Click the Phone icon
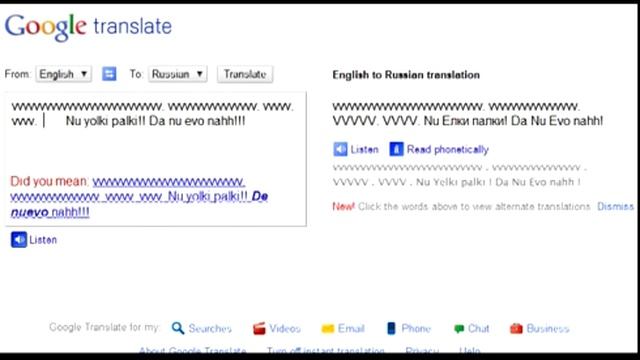640x360 pixels. click(x=391, y=328)
